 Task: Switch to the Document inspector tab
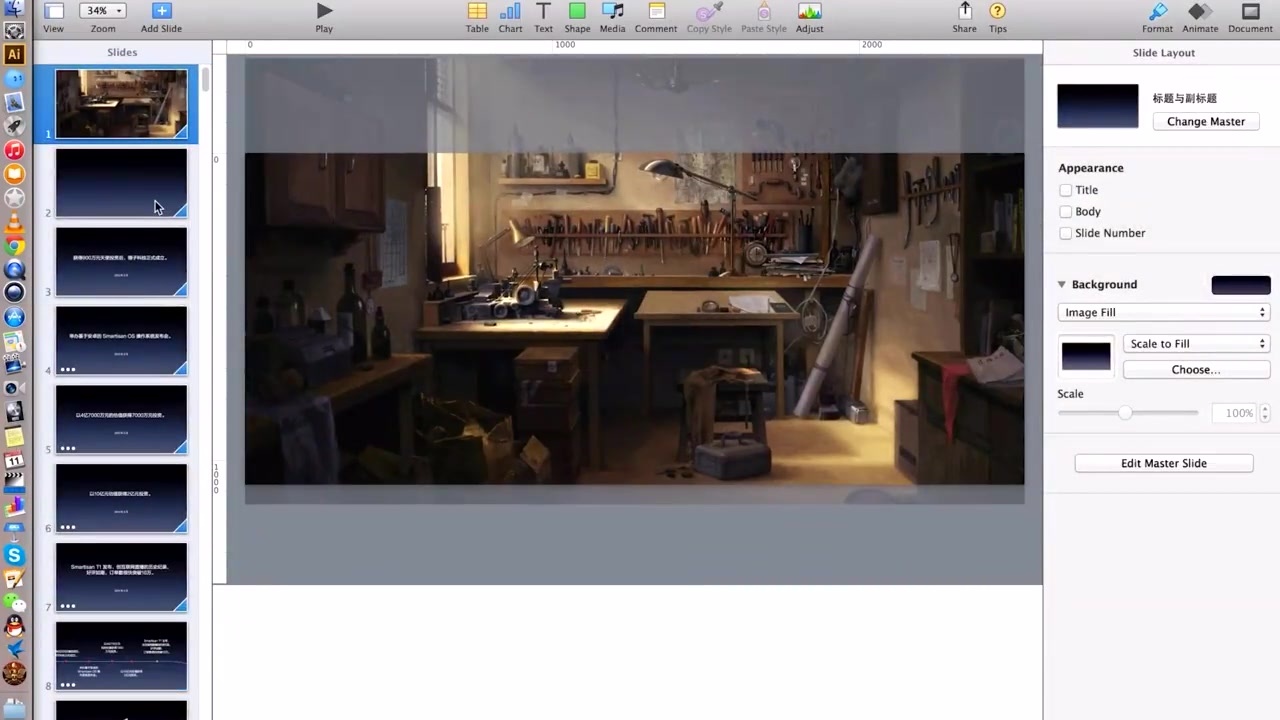tap(1250, 11)
